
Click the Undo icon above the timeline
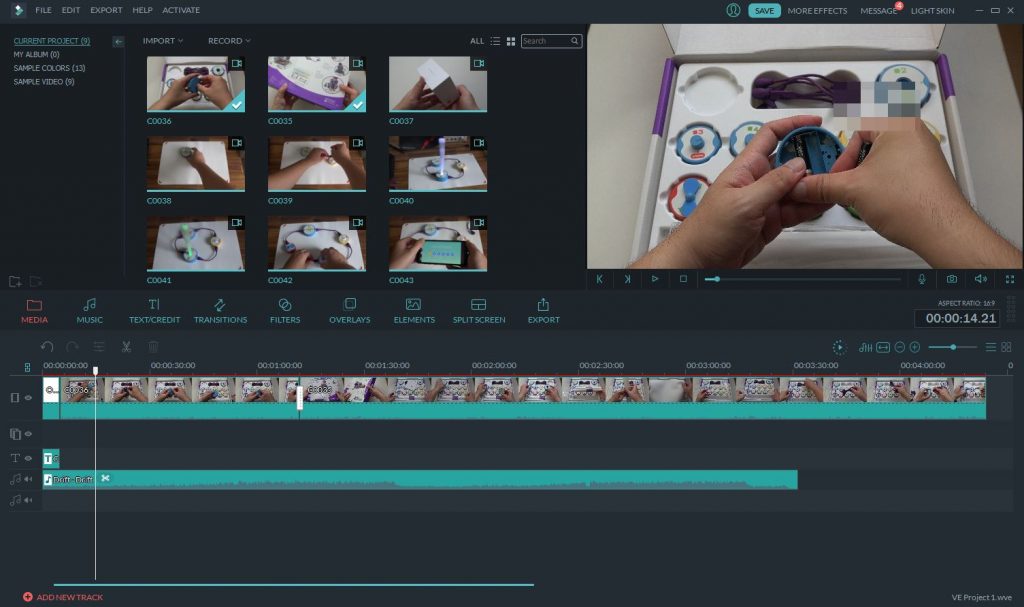(47, 346)
